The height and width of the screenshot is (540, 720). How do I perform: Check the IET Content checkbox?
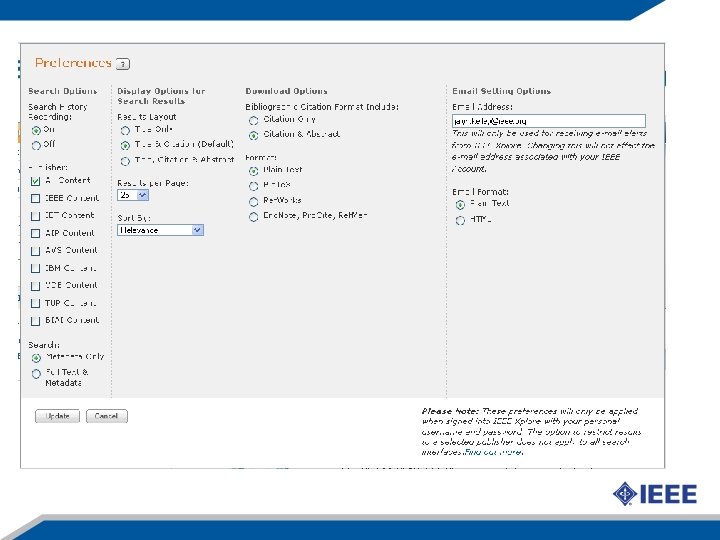pos(35,216)
